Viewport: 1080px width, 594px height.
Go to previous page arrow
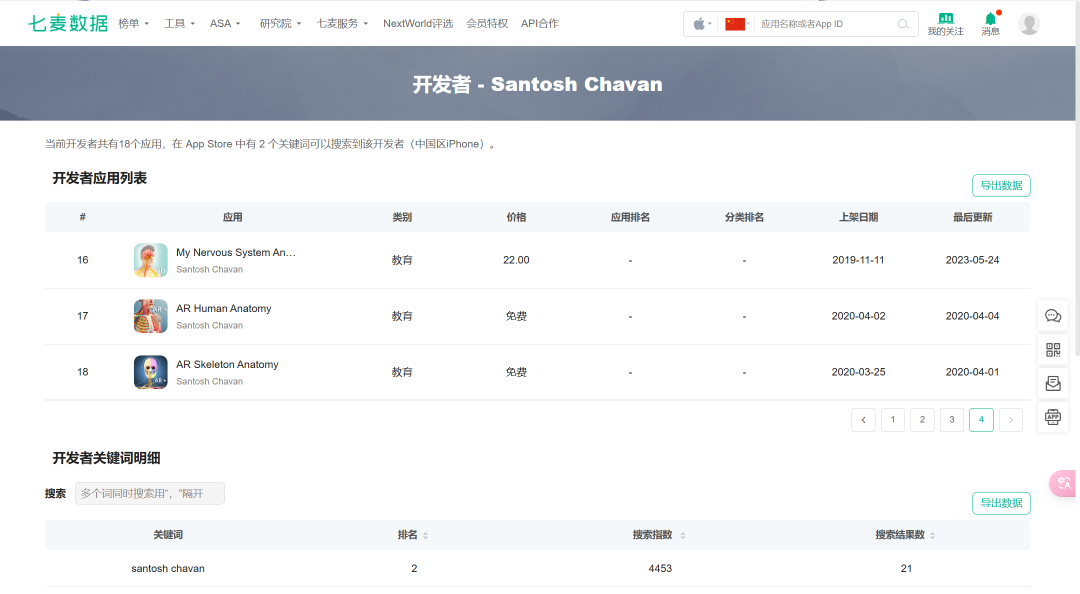point(863,420)
